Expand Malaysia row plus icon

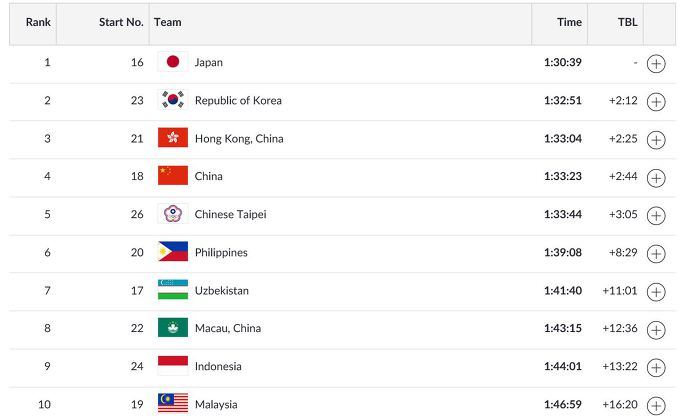tap(656, 406)
